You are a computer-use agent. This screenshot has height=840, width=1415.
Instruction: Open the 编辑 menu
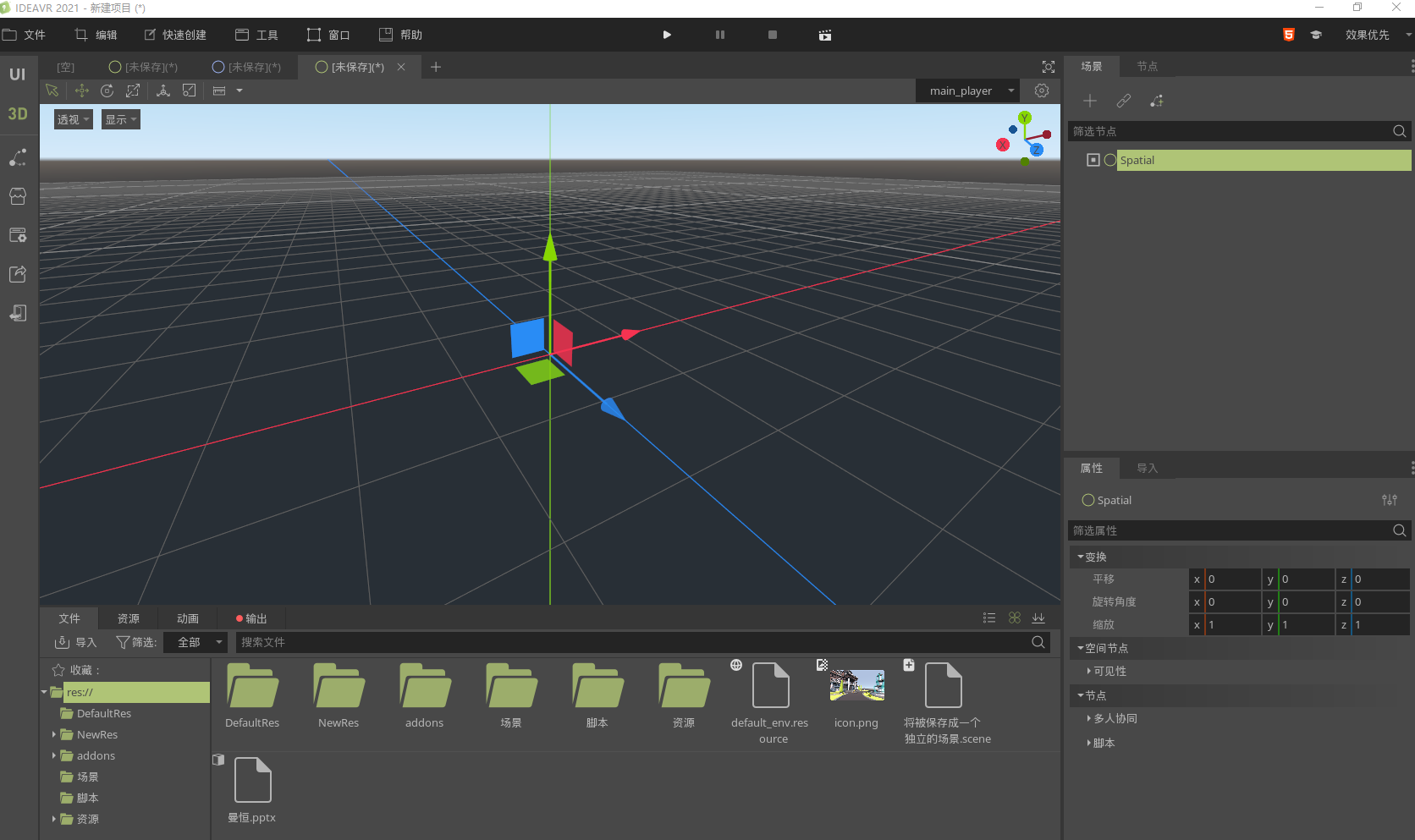(x=96, y=35)
